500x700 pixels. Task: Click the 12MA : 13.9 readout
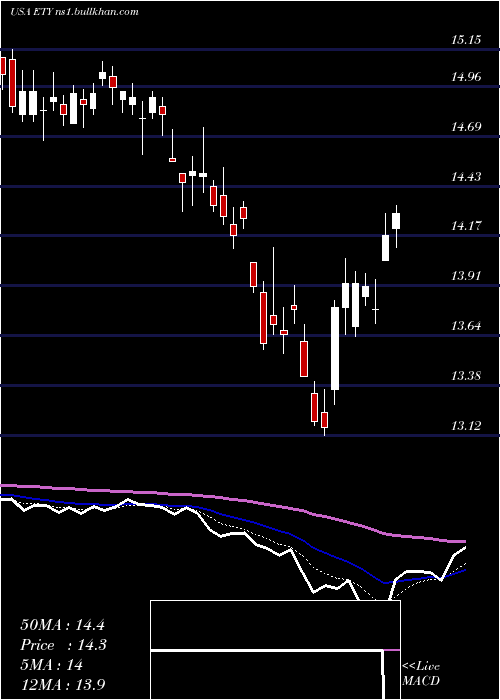click(x=62, y=685)
